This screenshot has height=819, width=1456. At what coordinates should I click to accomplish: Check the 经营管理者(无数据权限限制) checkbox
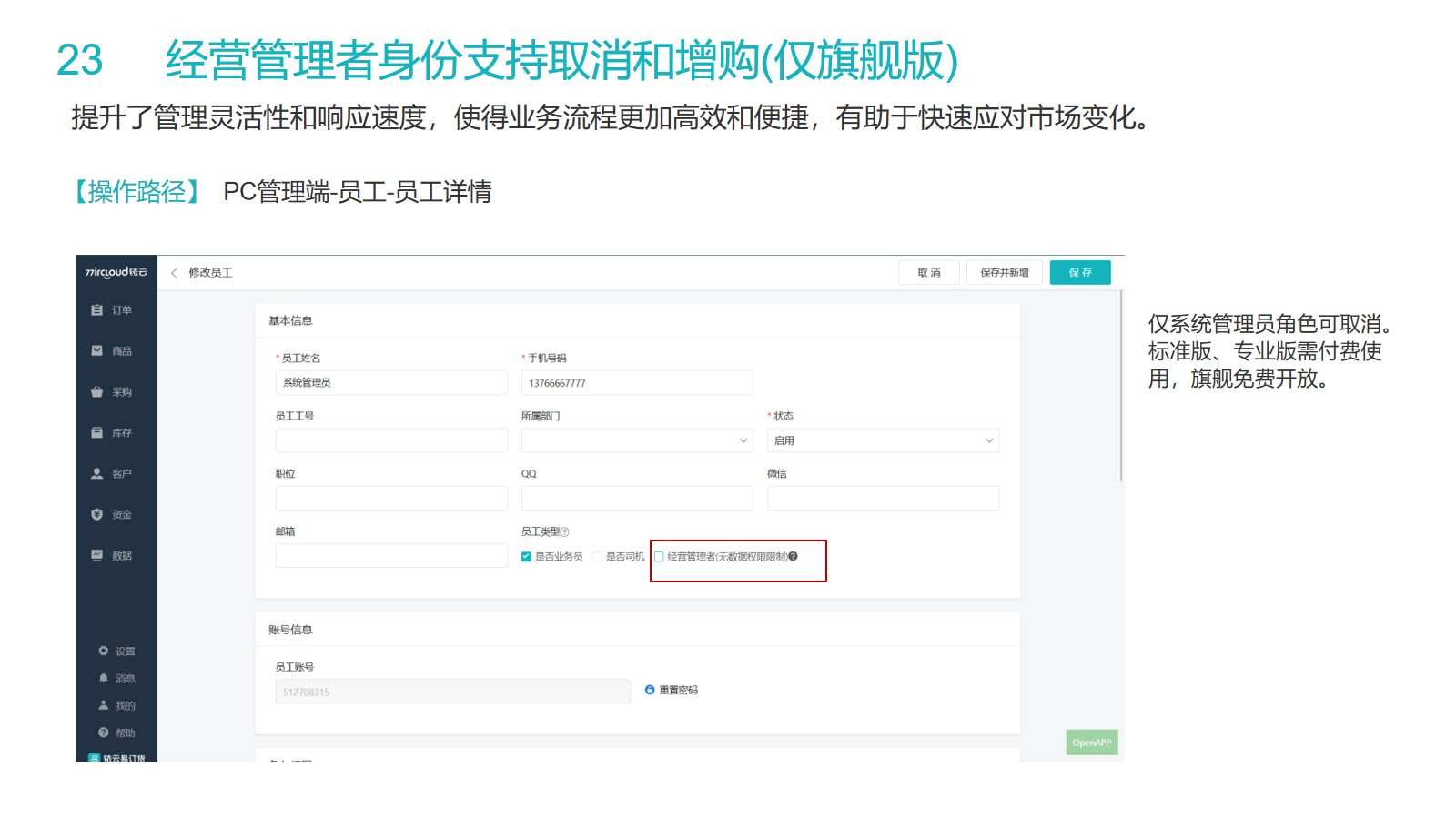pos(660,557)
